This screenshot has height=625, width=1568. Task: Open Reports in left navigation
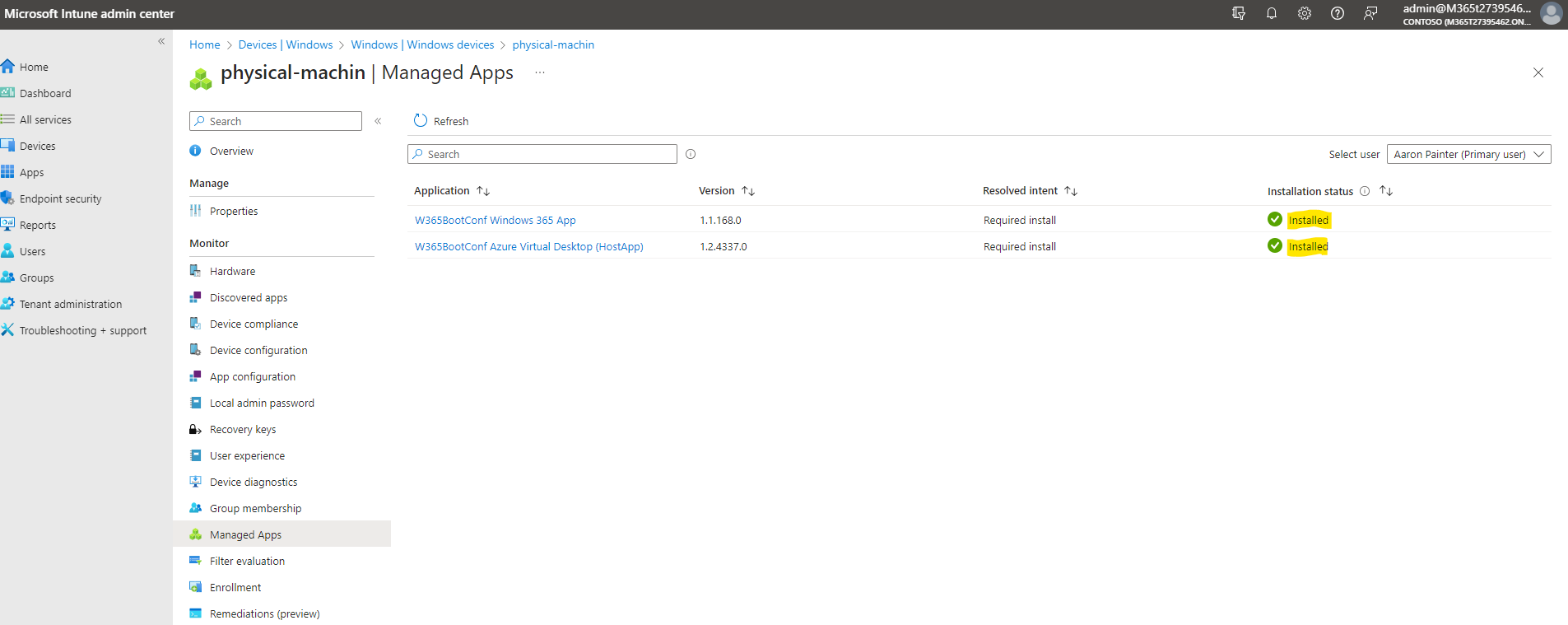tap(37, 225)
